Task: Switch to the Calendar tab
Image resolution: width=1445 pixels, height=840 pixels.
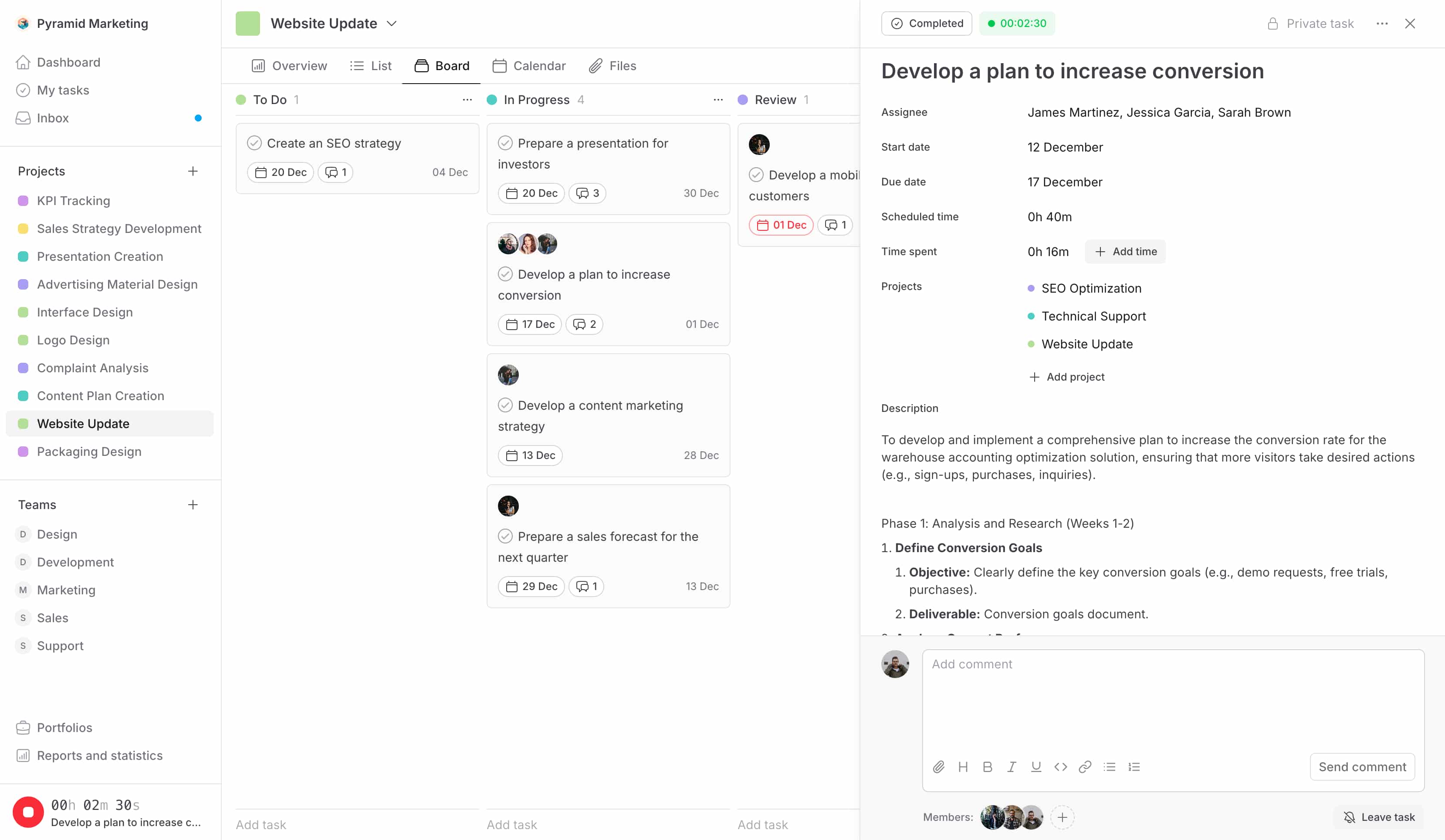Action: point(529,65)
